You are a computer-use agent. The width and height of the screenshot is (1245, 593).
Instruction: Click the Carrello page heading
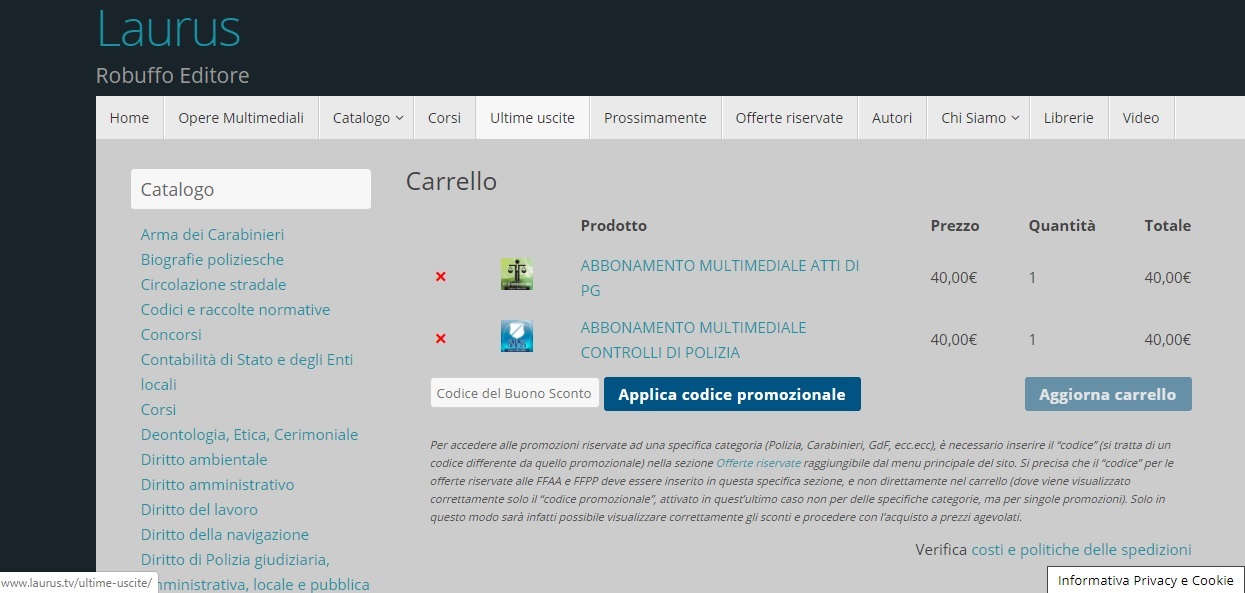coord(451,181)
